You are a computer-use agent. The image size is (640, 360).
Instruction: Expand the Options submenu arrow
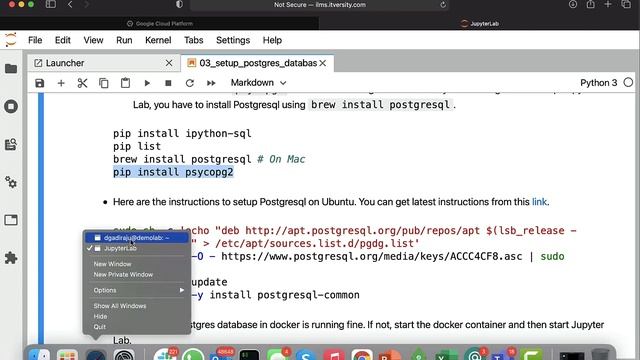point(182,290)
